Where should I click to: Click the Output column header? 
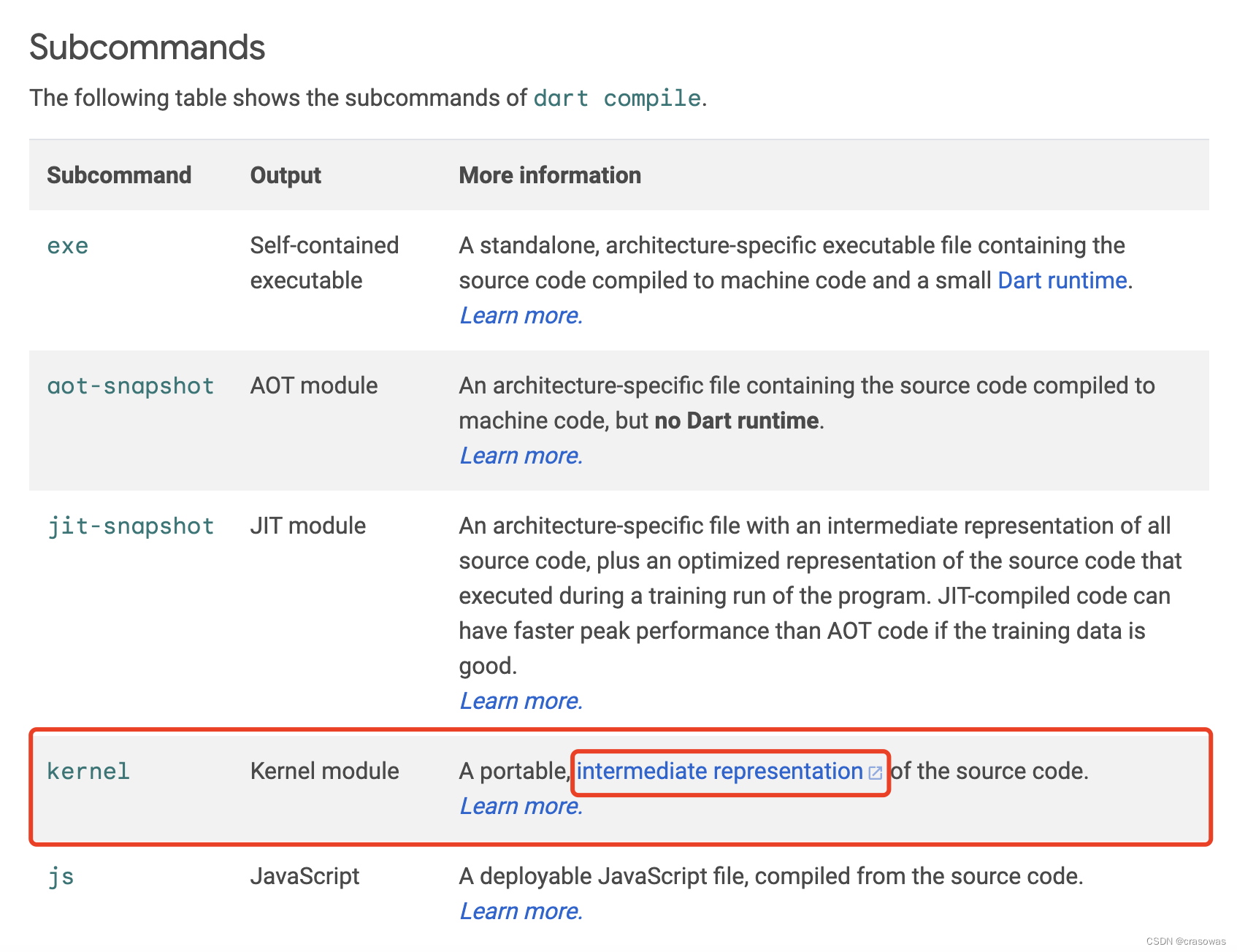click(286, 175)
